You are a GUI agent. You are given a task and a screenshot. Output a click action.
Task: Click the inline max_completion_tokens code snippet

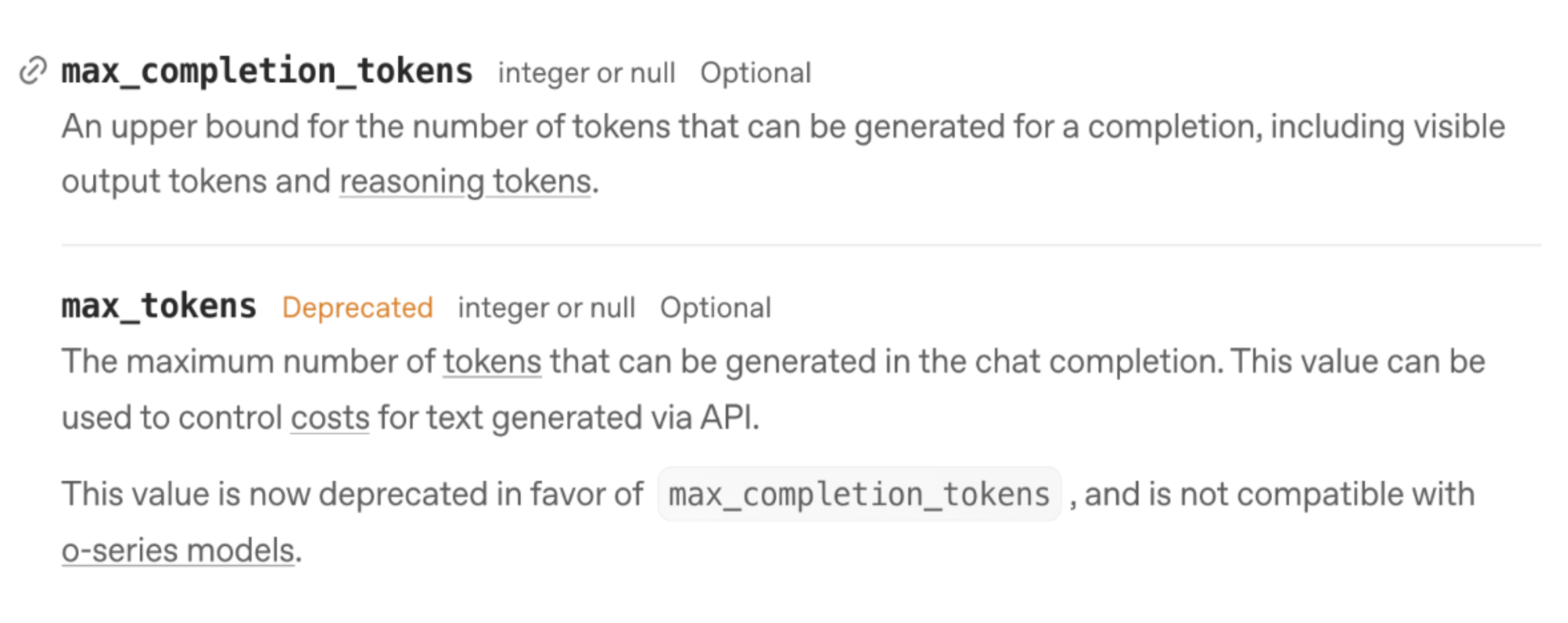(859, 494)
